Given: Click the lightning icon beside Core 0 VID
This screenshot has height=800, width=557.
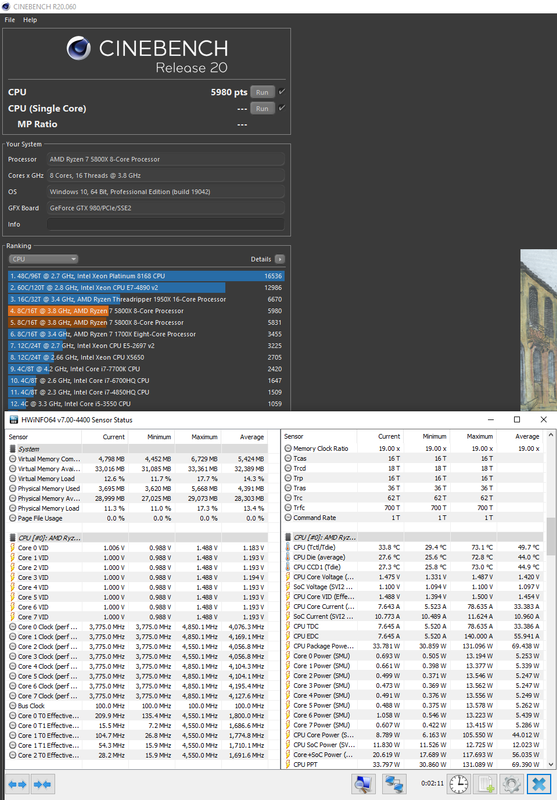Looking at the screenshot, I should (x=13, y=548).
